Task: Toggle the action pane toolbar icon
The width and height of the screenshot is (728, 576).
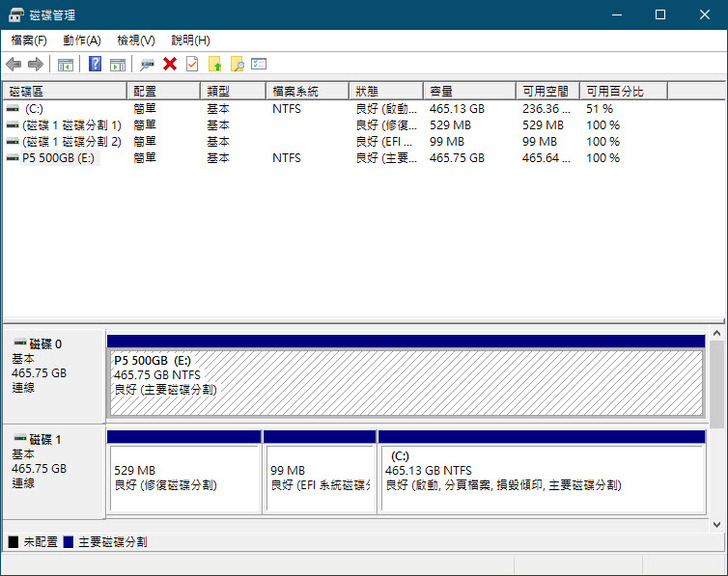Action: tap(117, 64)
